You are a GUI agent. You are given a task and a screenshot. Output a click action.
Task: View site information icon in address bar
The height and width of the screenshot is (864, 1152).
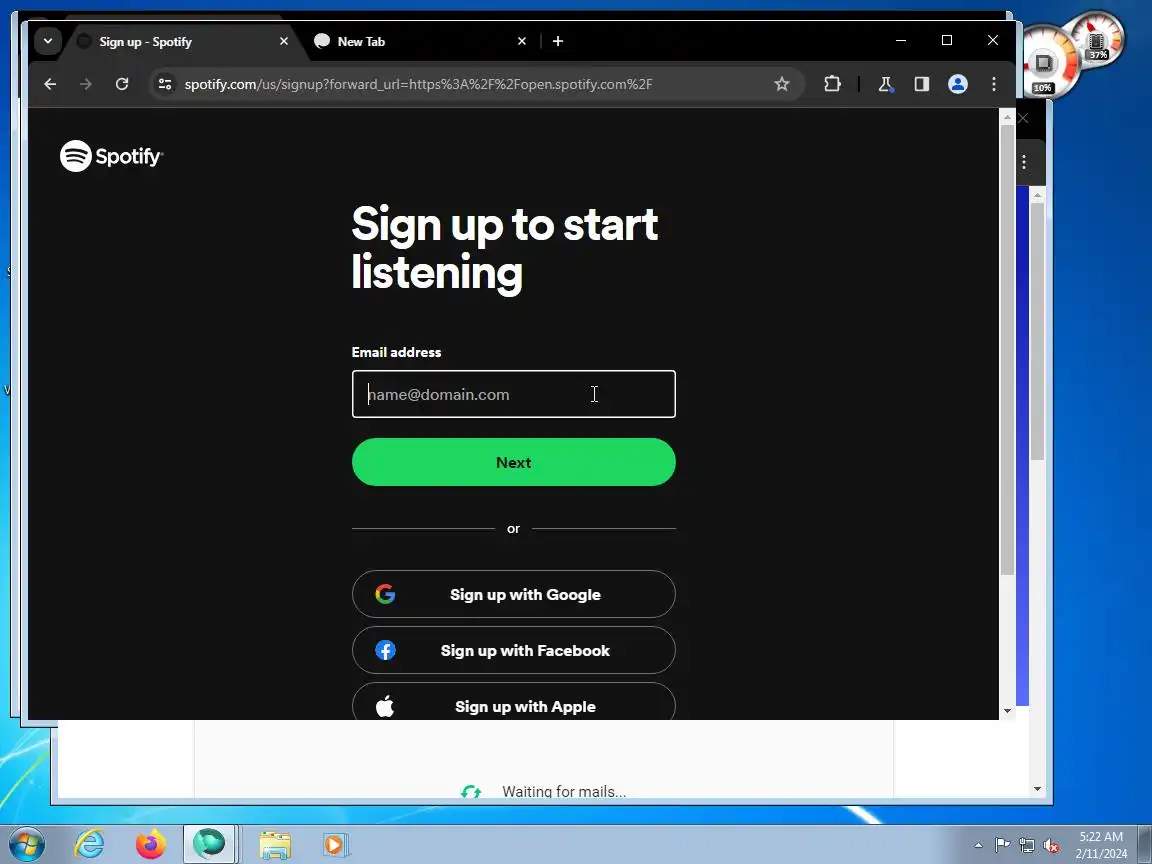[165, 84]
